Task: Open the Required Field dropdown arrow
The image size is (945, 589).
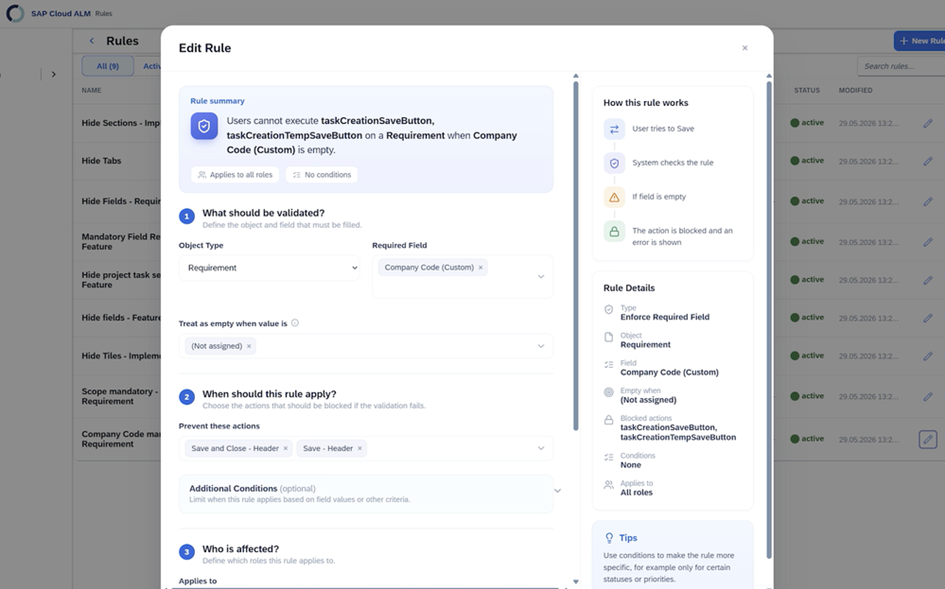Action: pos(541,277)
